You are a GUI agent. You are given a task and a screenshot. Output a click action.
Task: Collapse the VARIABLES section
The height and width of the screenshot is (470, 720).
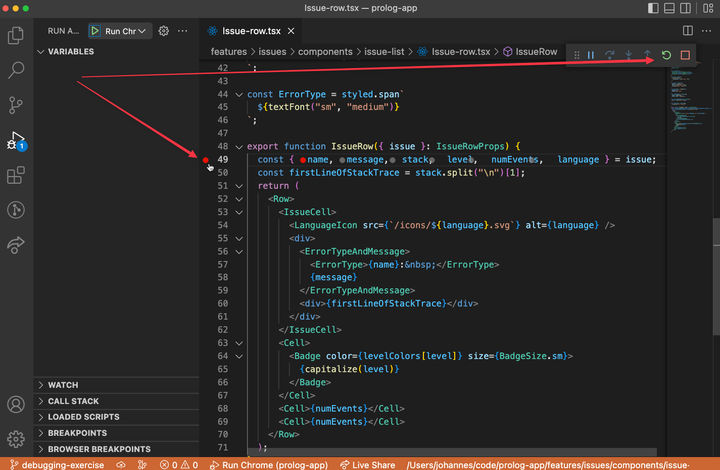point(70,51)
